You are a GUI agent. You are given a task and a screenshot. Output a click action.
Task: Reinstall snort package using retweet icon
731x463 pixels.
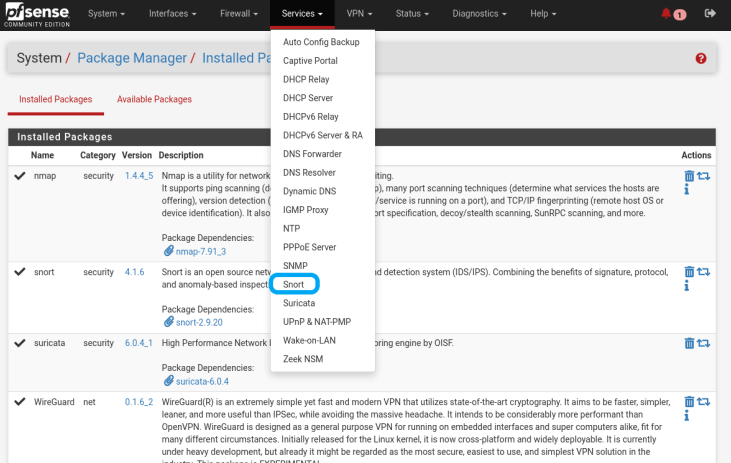coord(703,271)
